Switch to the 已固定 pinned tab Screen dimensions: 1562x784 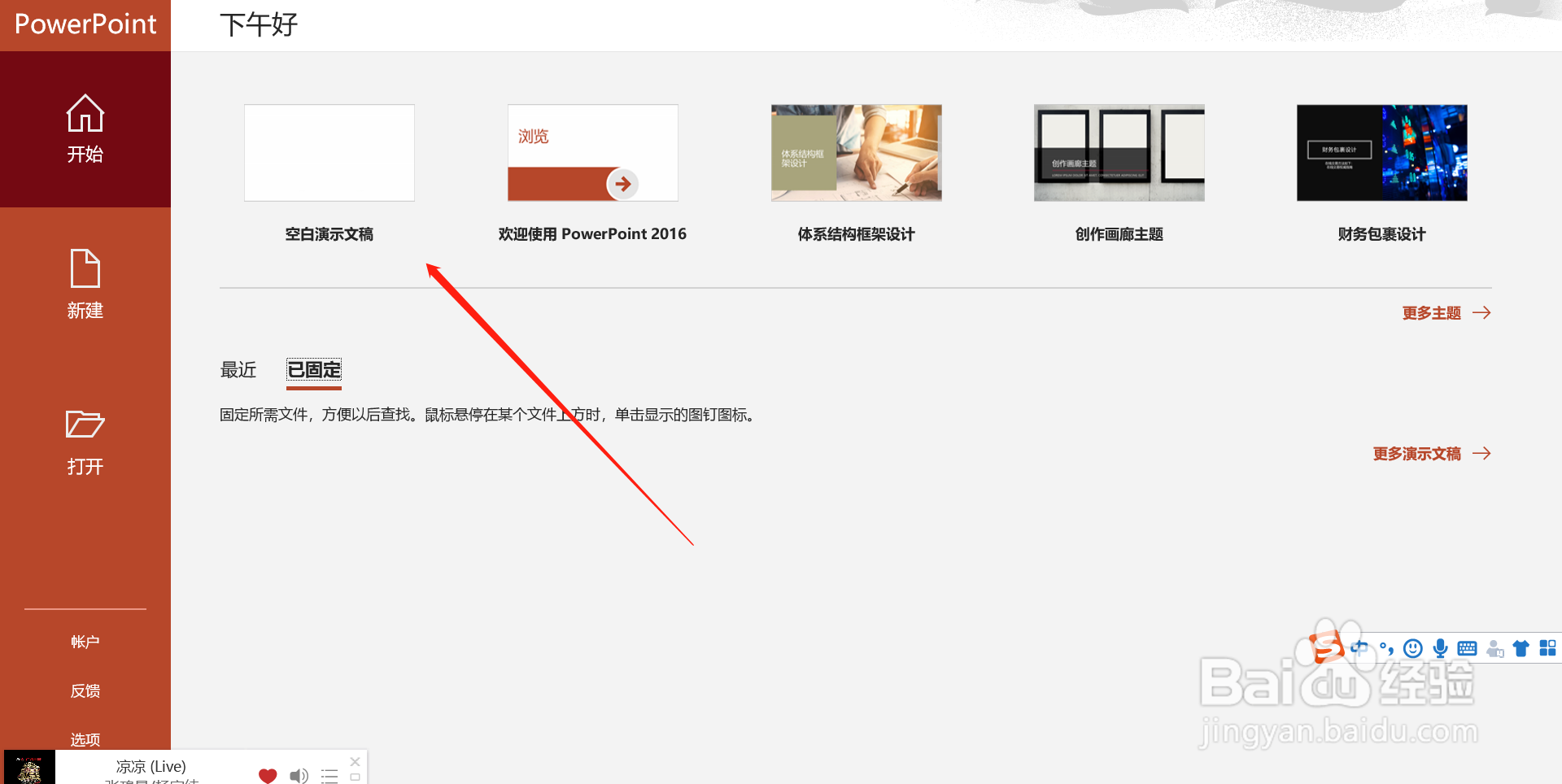[314, 370]
